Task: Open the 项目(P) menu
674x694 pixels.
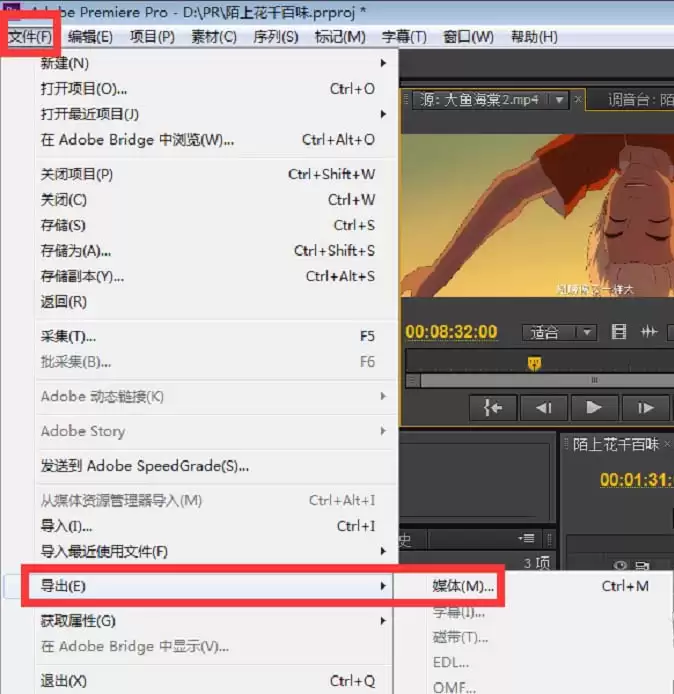Action: pos(152,37)
